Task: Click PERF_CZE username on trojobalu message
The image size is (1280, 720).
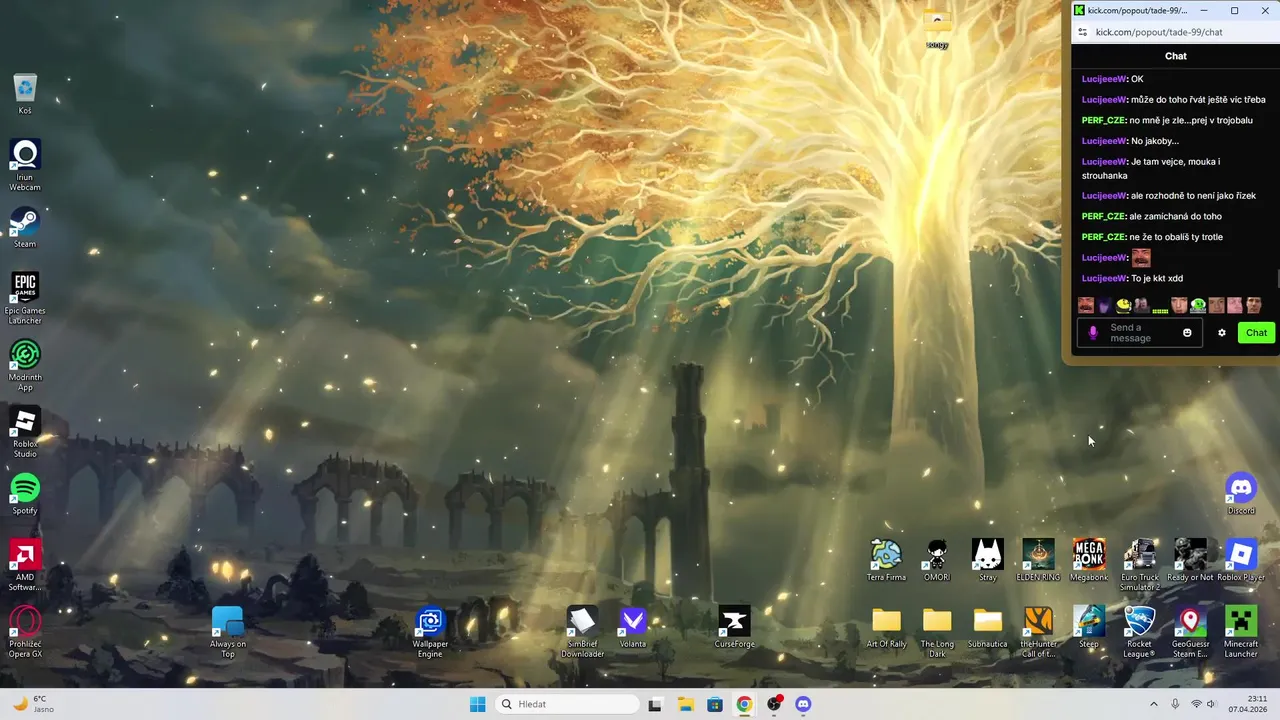Action: pos(1104,120)
